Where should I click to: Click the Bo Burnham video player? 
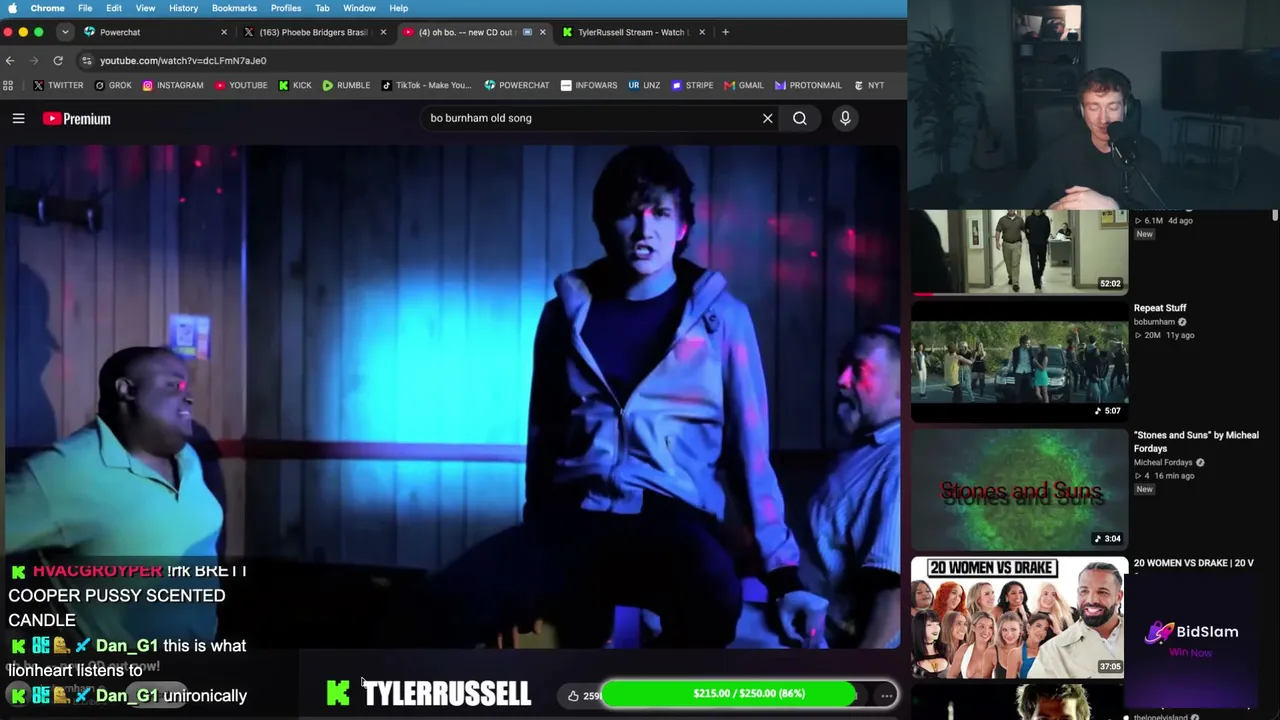coord(452,396)
